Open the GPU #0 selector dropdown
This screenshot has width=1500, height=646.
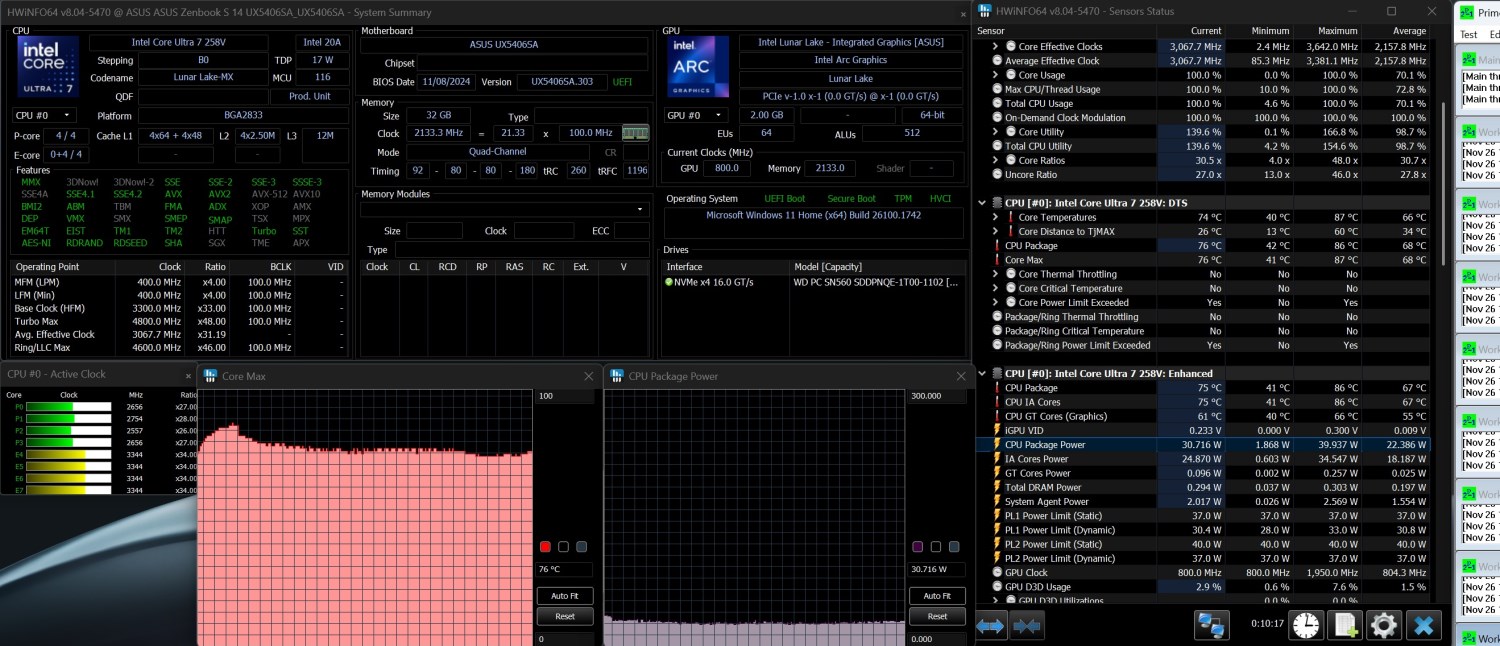click(696, 115)
